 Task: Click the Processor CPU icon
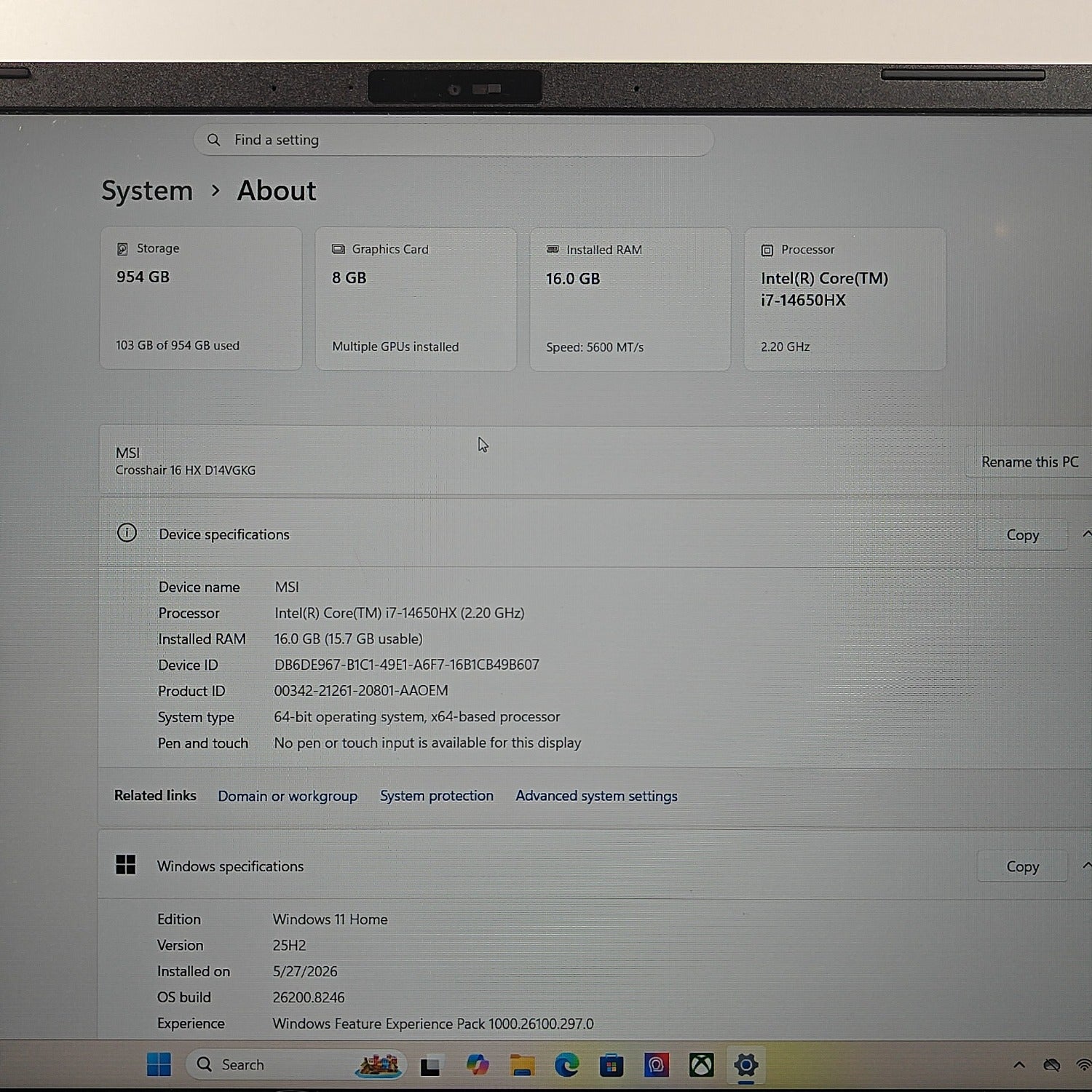[x=767, y=250]
